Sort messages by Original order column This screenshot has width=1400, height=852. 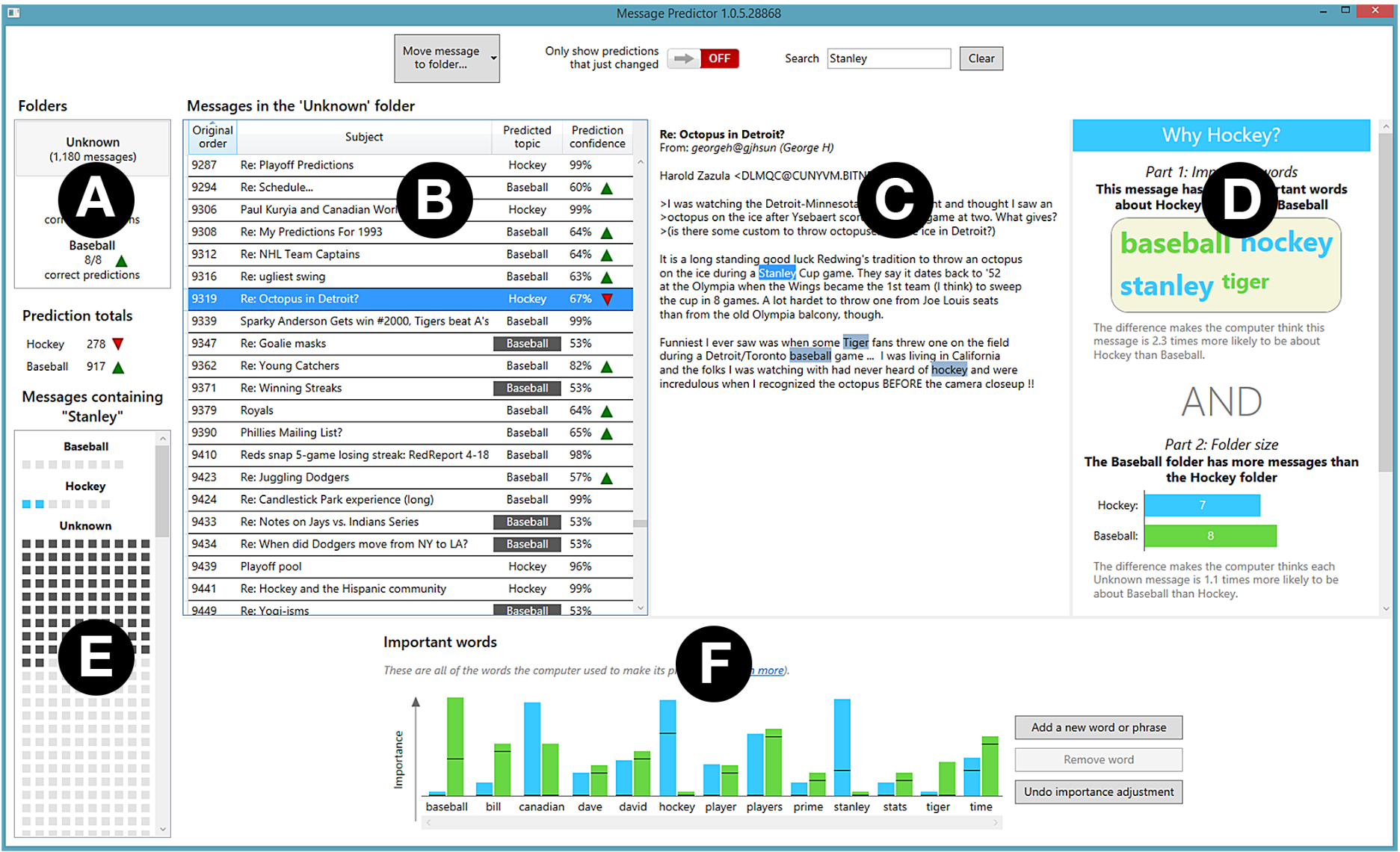[212, 137]
